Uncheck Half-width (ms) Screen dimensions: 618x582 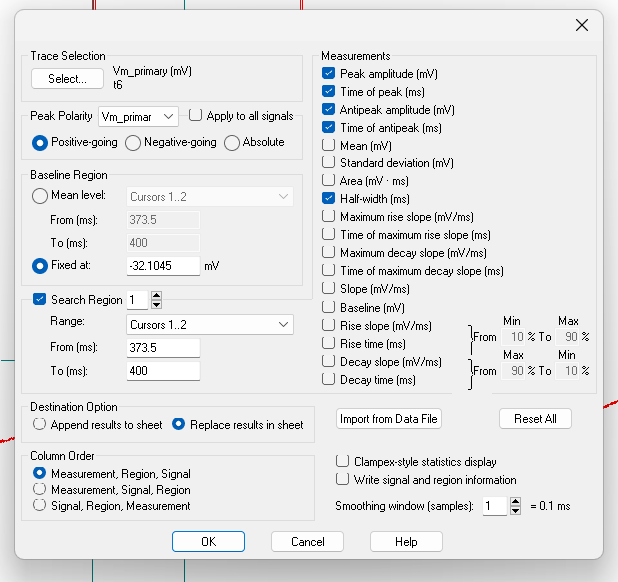[x=328, y=198]
